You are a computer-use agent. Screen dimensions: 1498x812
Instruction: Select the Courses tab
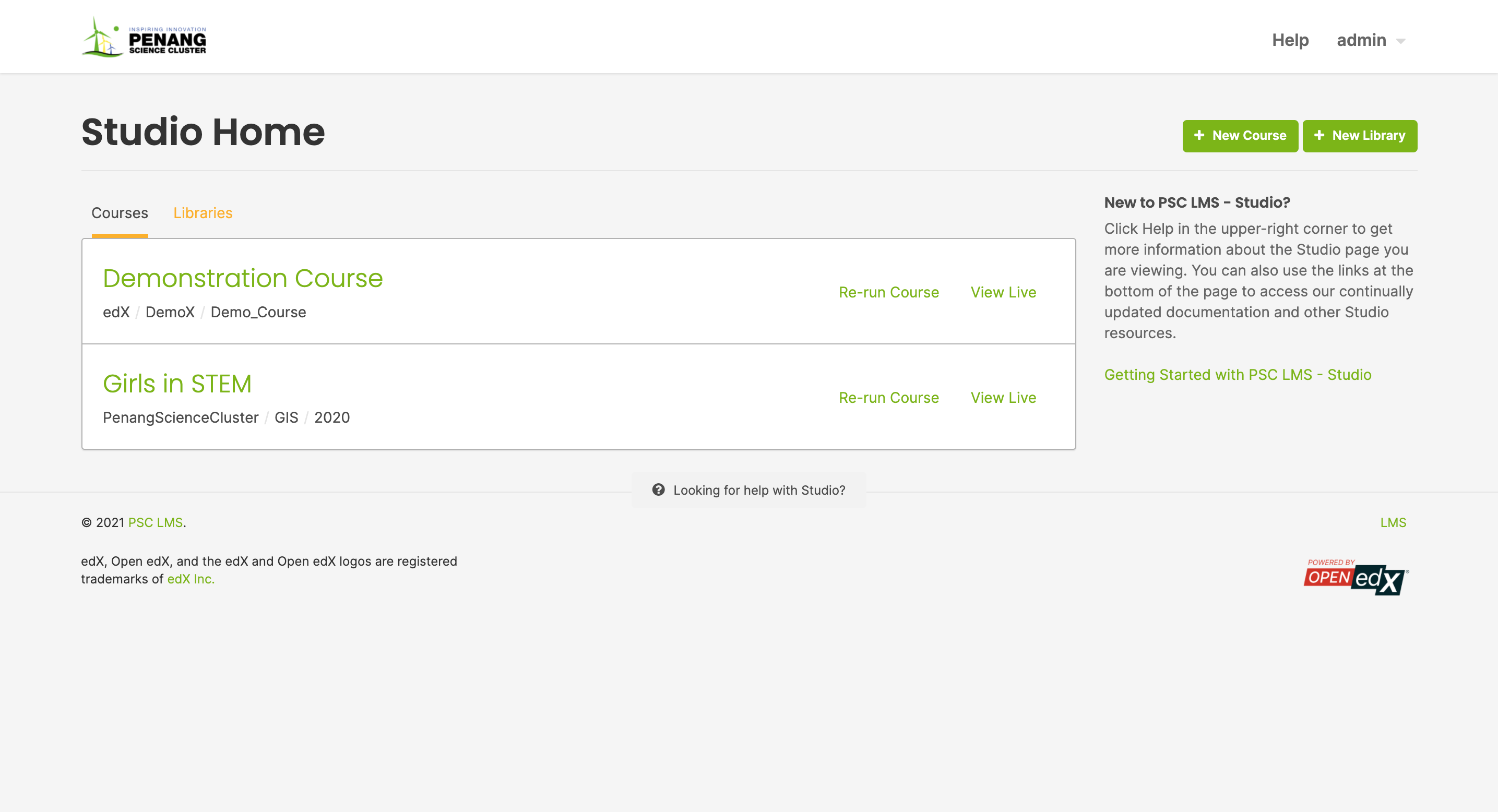[x=120, y=213]
